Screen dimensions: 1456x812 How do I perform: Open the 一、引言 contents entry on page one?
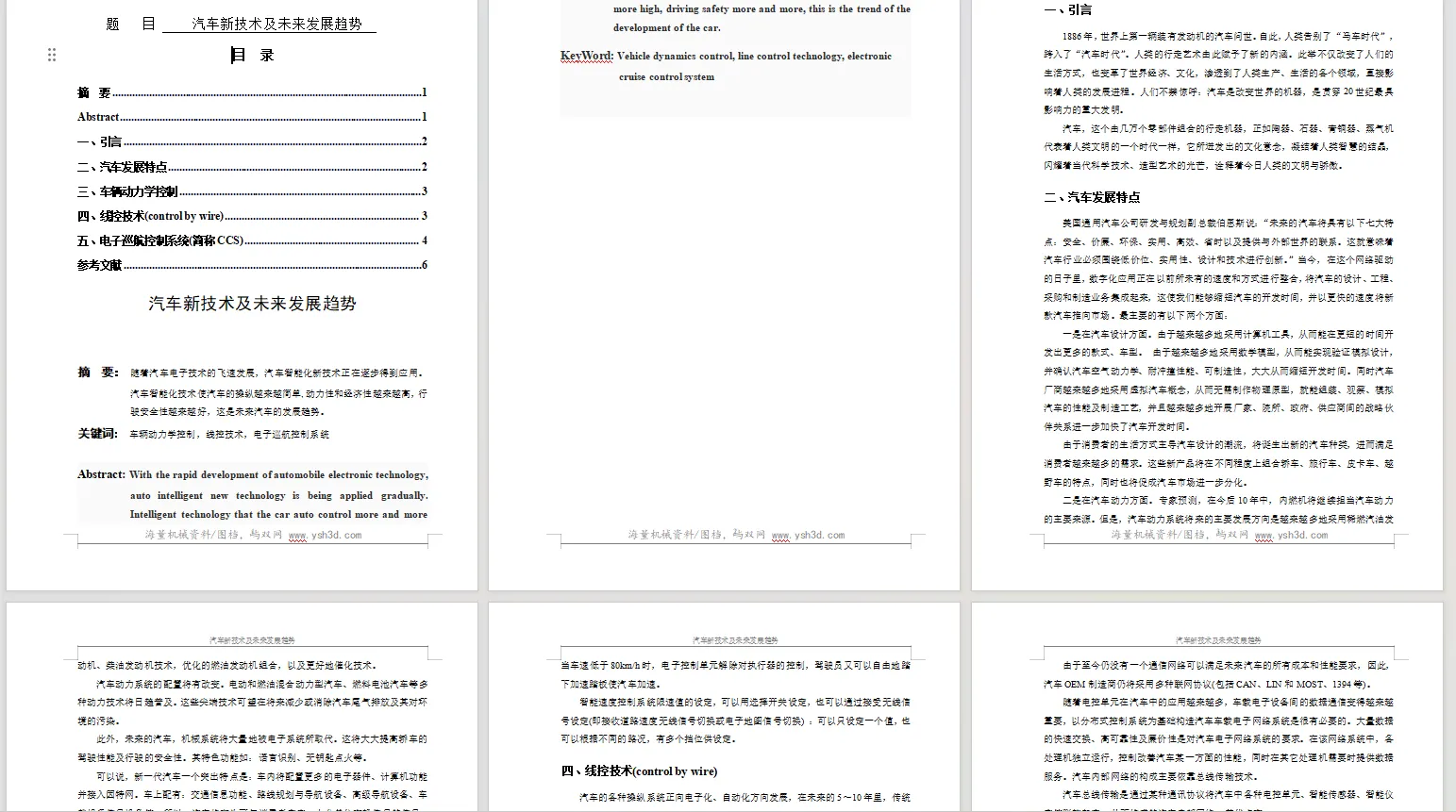point(252,141)
